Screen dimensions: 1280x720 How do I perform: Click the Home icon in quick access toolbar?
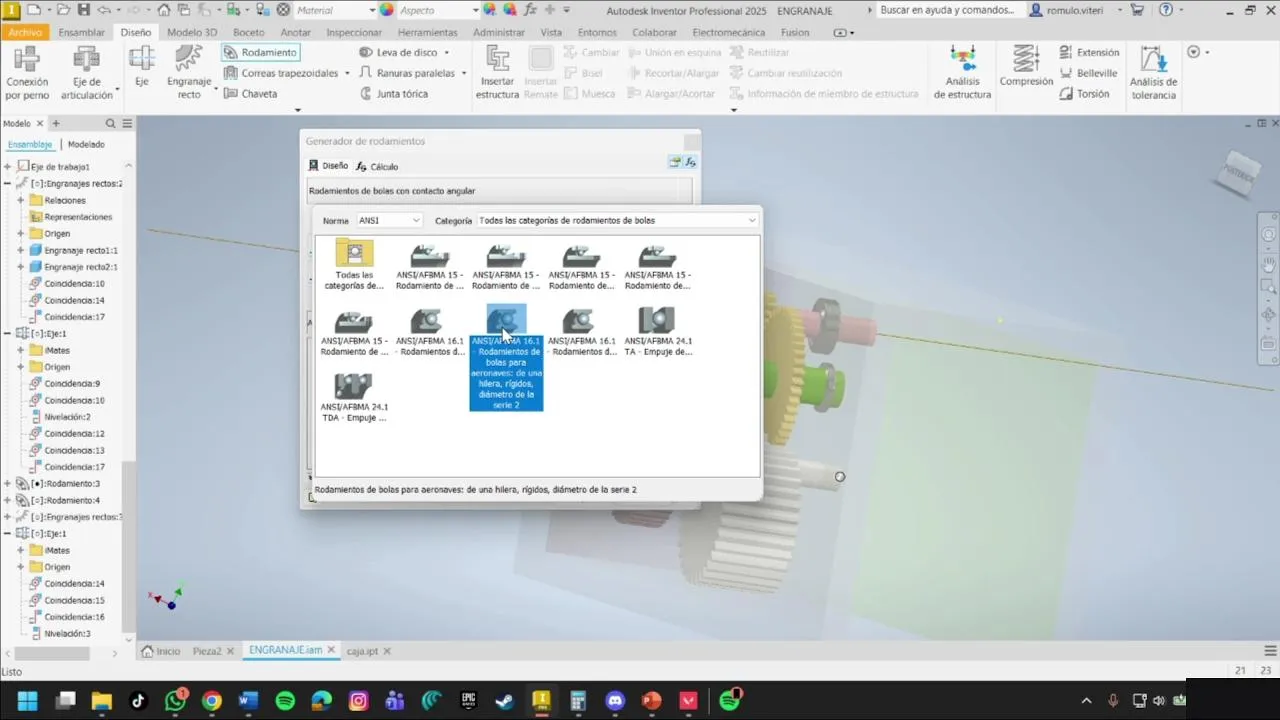click(x=164, y=10)
